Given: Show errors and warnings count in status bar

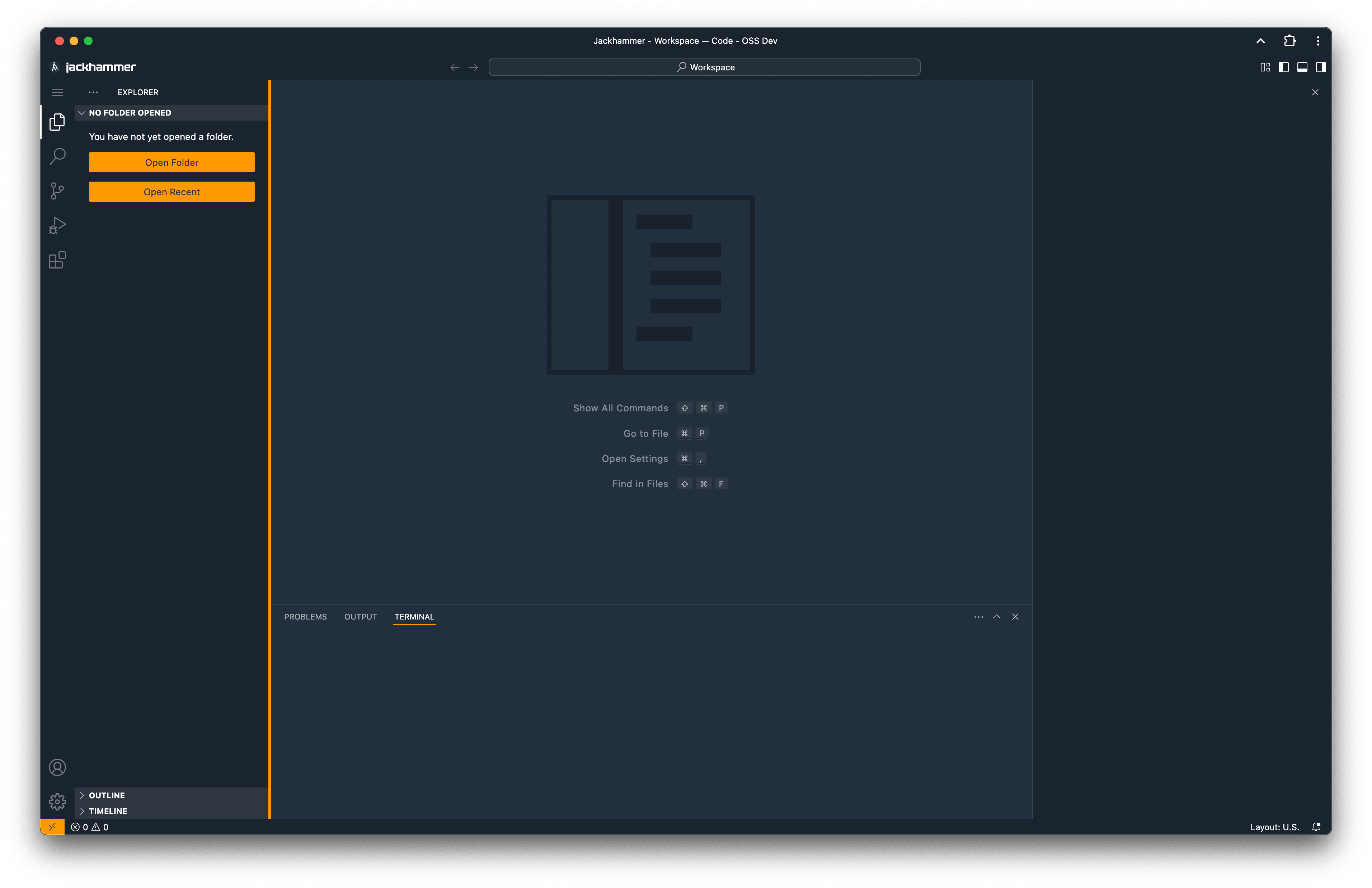Looking at the screenshot, I should 89,827.
